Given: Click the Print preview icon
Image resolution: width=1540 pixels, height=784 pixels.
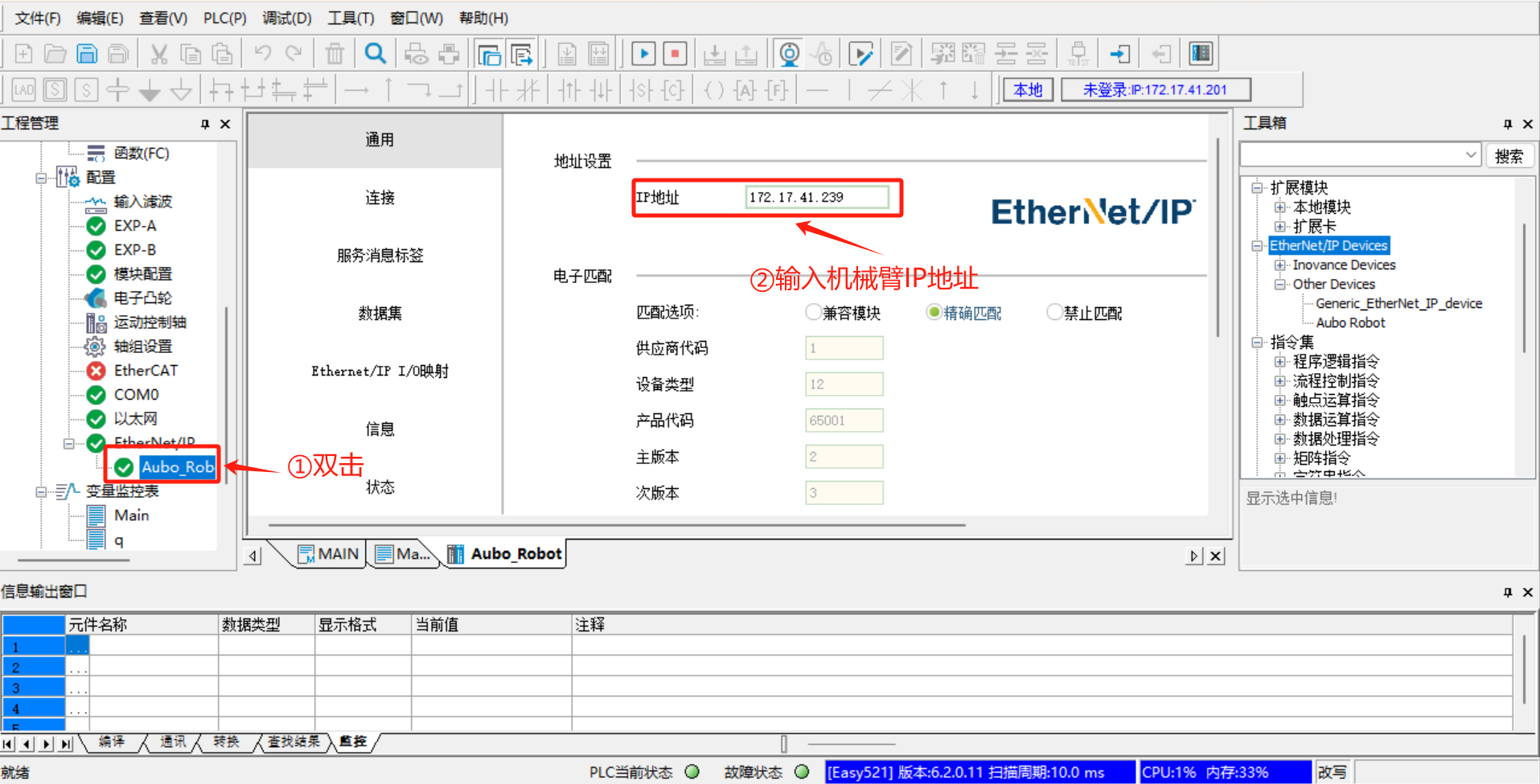Looking at the screenshot, I should point(416,54).
